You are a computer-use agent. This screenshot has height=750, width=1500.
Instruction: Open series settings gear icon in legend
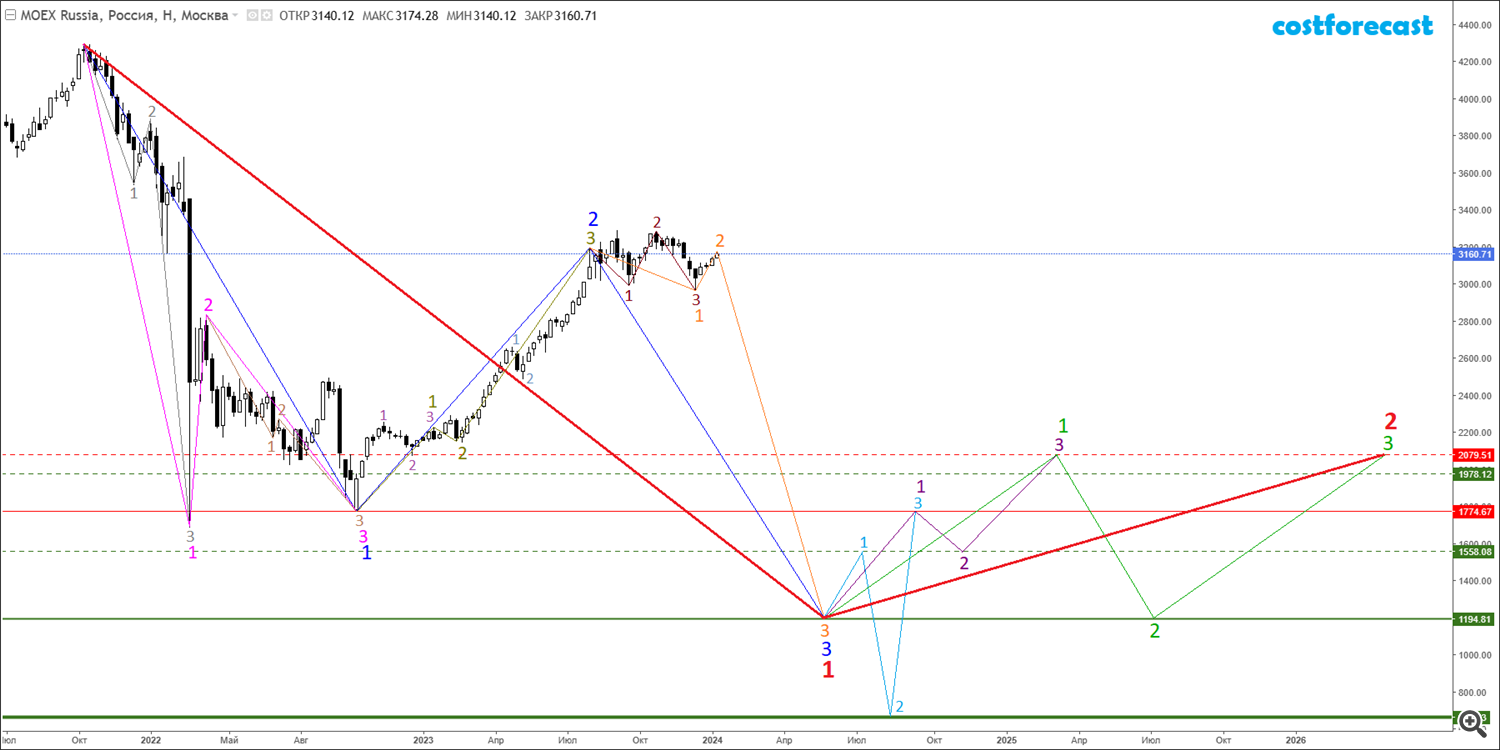[x=266, y=15]
